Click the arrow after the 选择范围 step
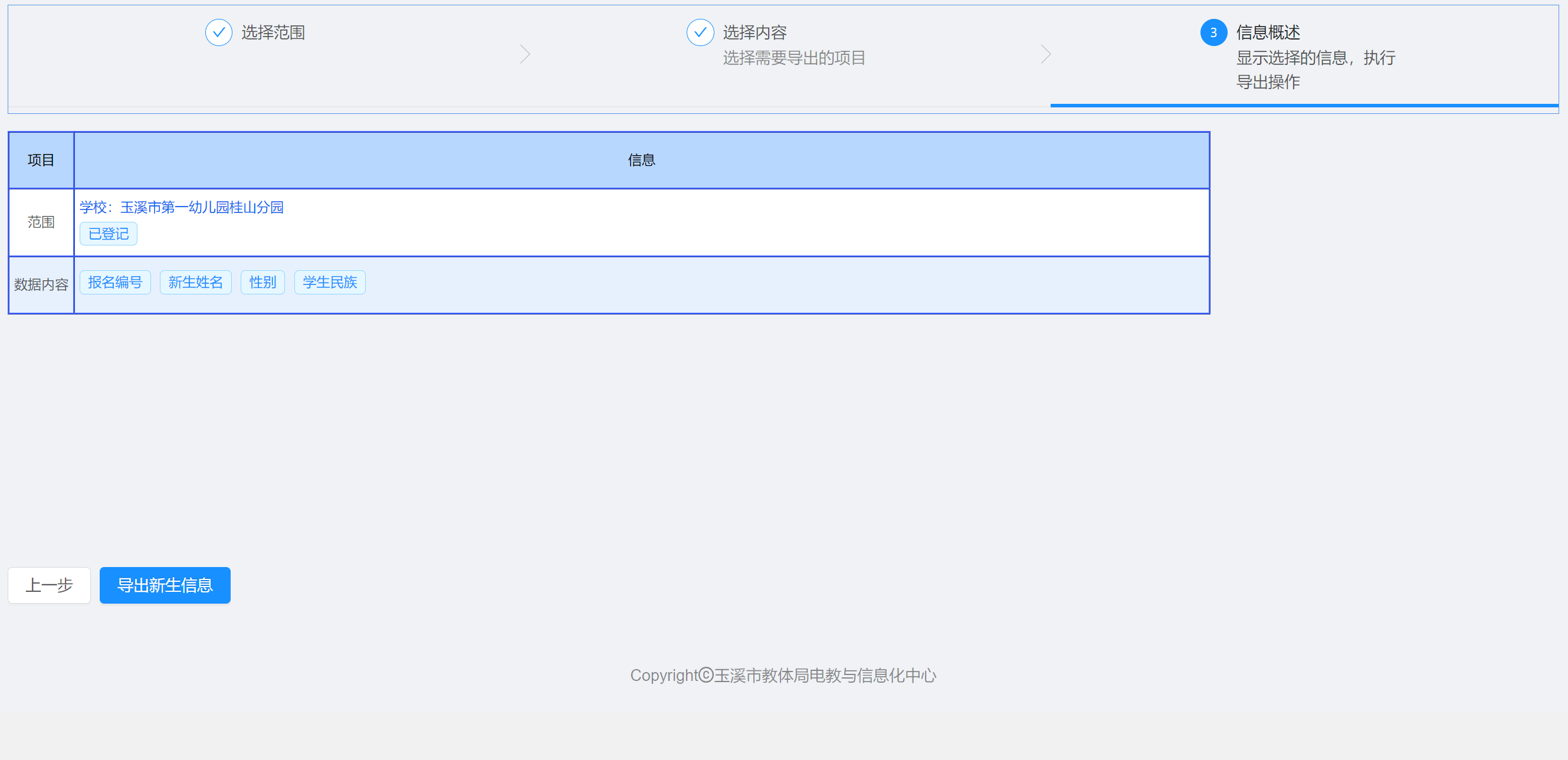 pyautogui.click(x=524, y=54)
